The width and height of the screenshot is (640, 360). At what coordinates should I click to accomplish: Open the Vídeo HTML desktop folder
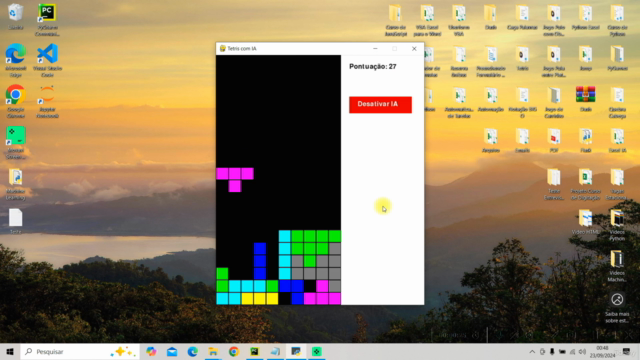(585, 222)
